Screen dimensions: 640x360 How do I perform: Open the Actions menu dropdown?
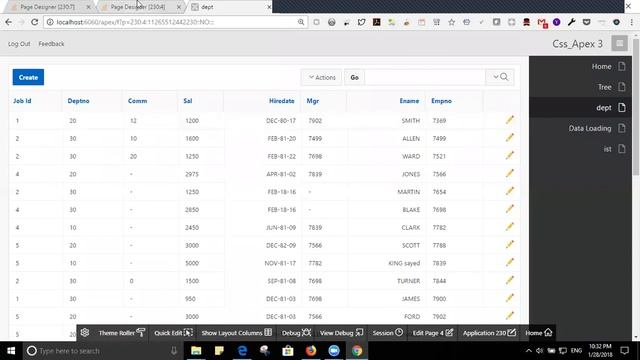click(x=322, y=77)
